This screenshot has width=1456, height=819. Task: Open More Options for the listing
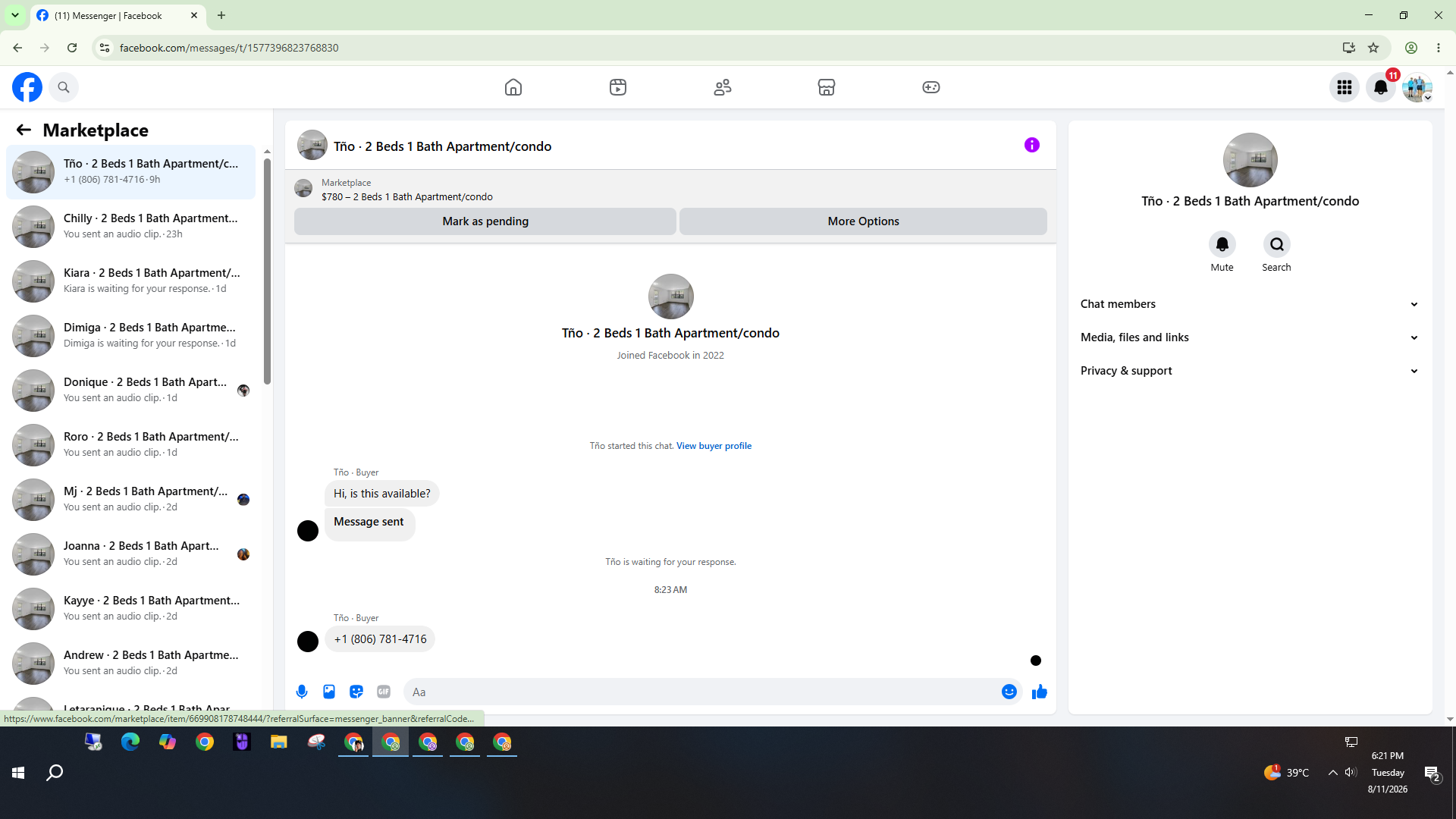(863, 221)
